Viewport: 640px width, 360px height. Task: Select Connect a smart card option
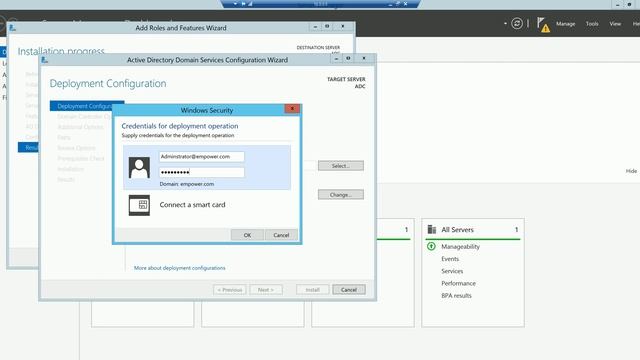[x=192, y=205]
